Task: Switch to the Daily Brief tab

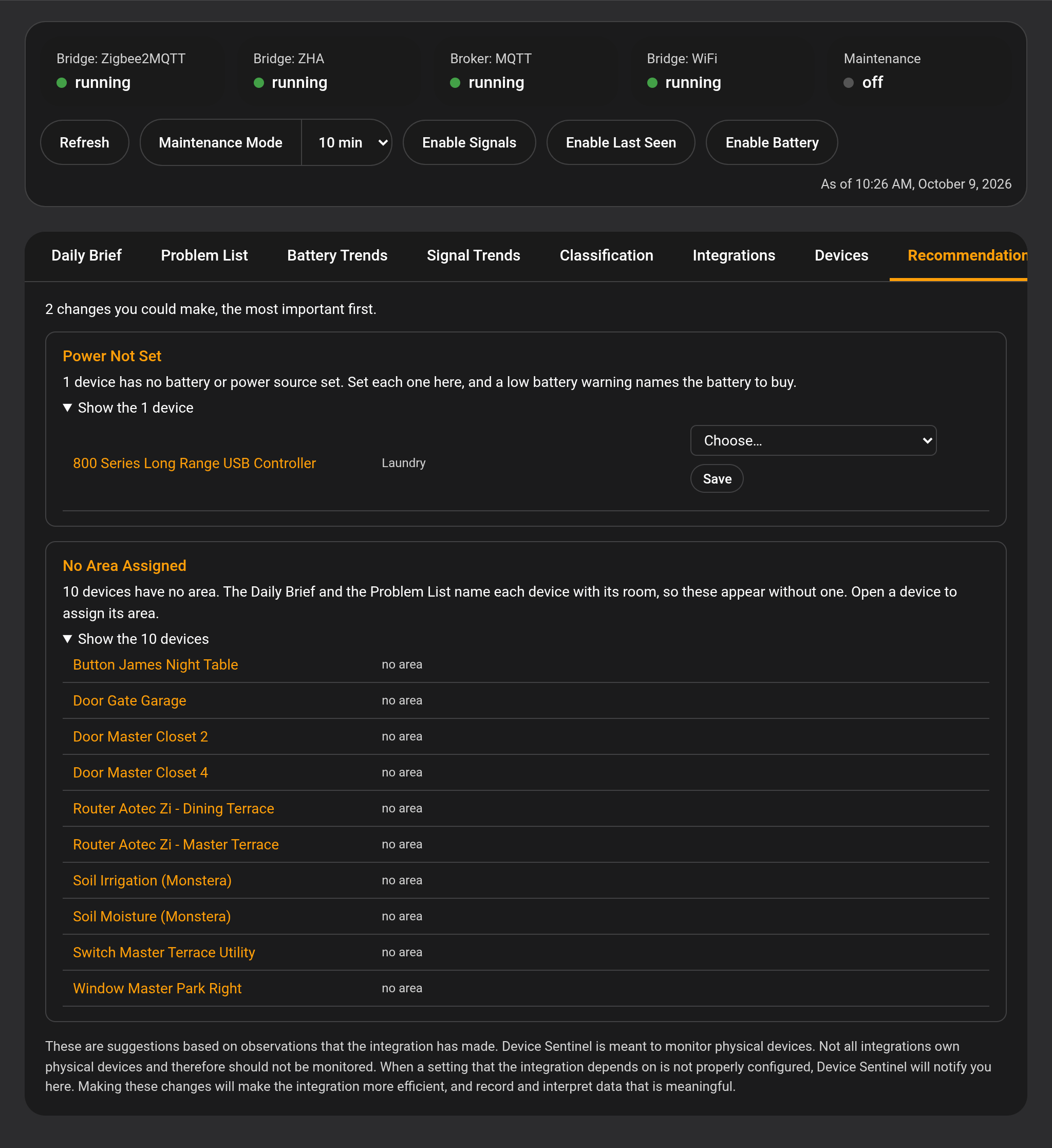Action: [x=86, y=255]
